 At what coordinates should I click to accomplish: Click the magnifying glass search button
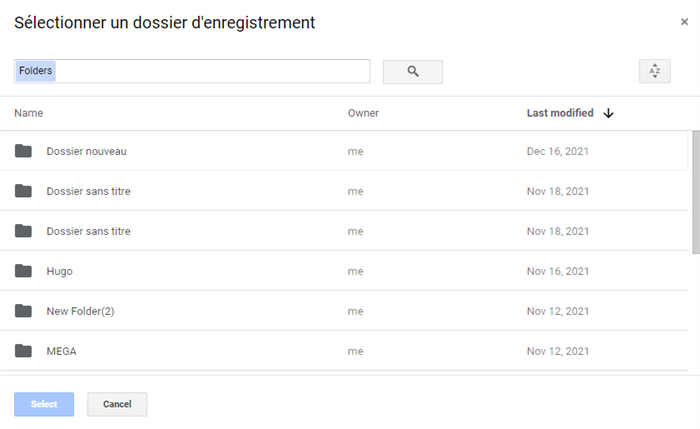coord(412,72)
